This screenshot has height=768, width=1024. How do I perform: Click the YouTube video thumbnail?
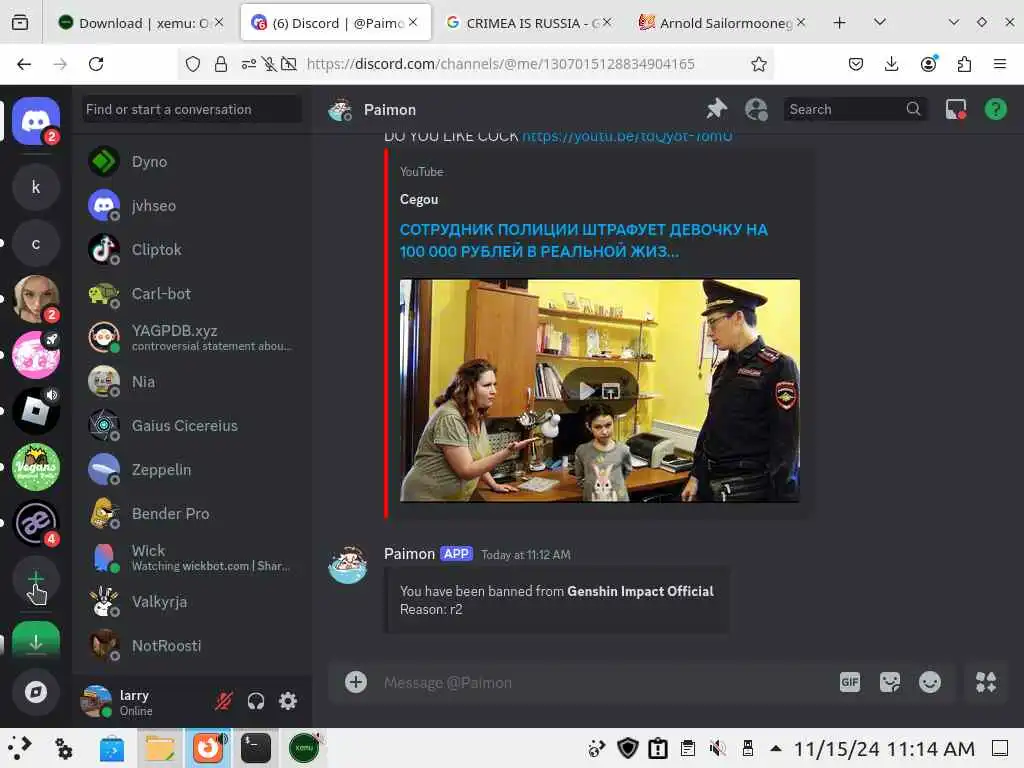pyautogui.click(x=600, y=391)
